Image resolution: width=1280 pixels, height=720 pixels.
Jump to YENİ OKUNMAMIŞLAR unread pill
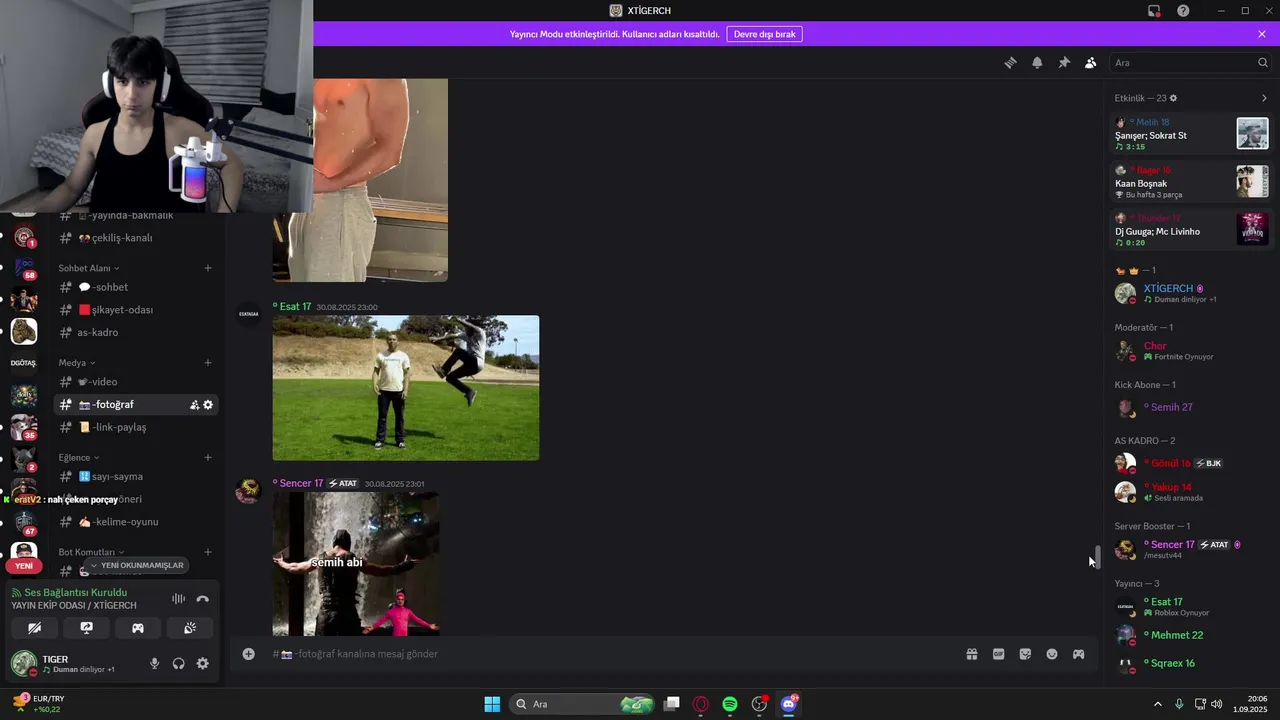(x=137, y=565)
